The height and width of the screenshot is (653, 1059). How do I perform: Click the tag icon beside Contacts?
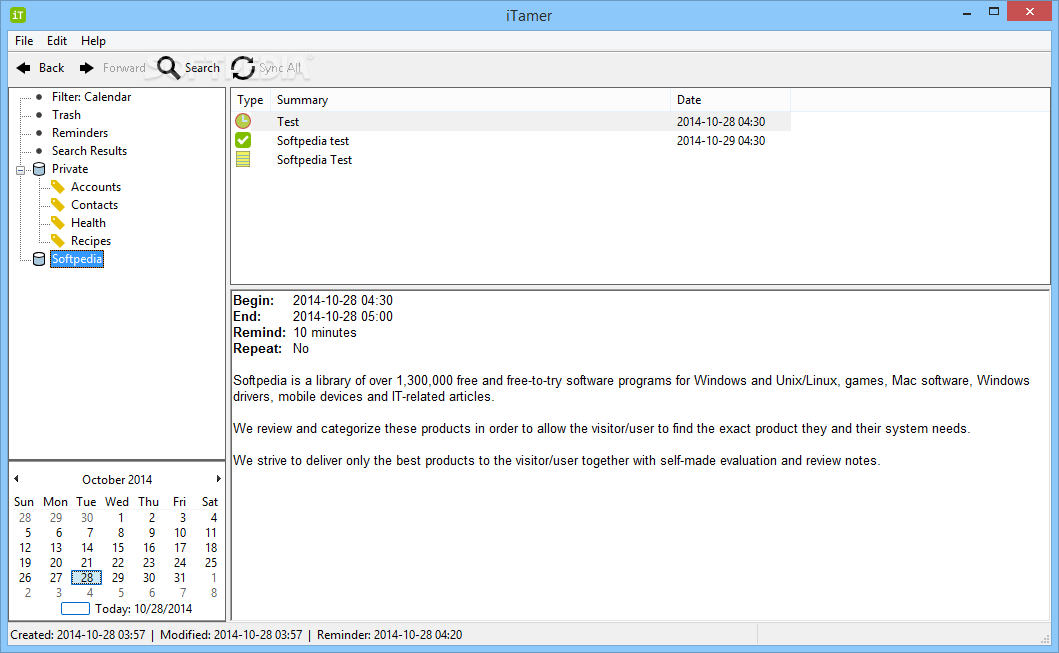pos(58,205)
